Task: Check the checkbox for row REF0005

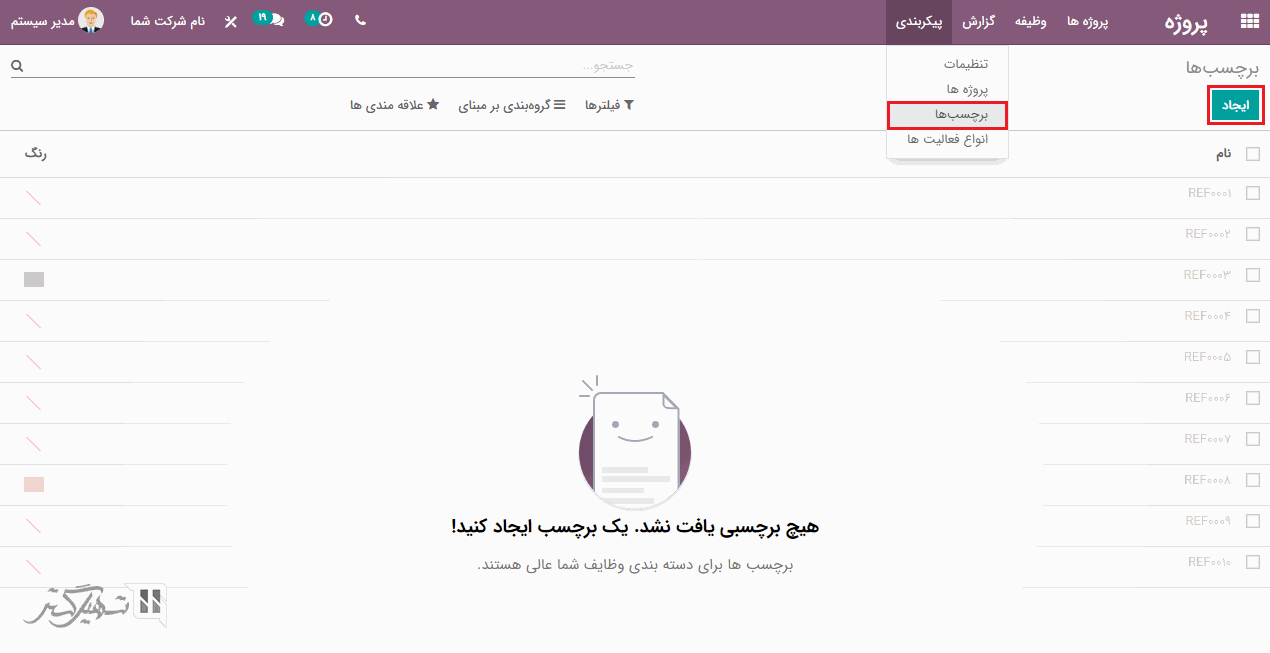Action: [1252, 358]
